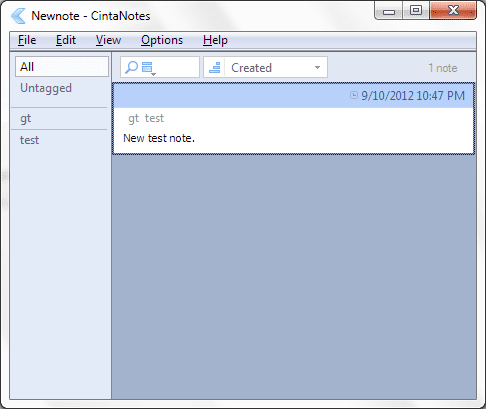Filter notes by the test tag in the sidebar
This screenshot has width=486, height=409.
coord(30,140)
